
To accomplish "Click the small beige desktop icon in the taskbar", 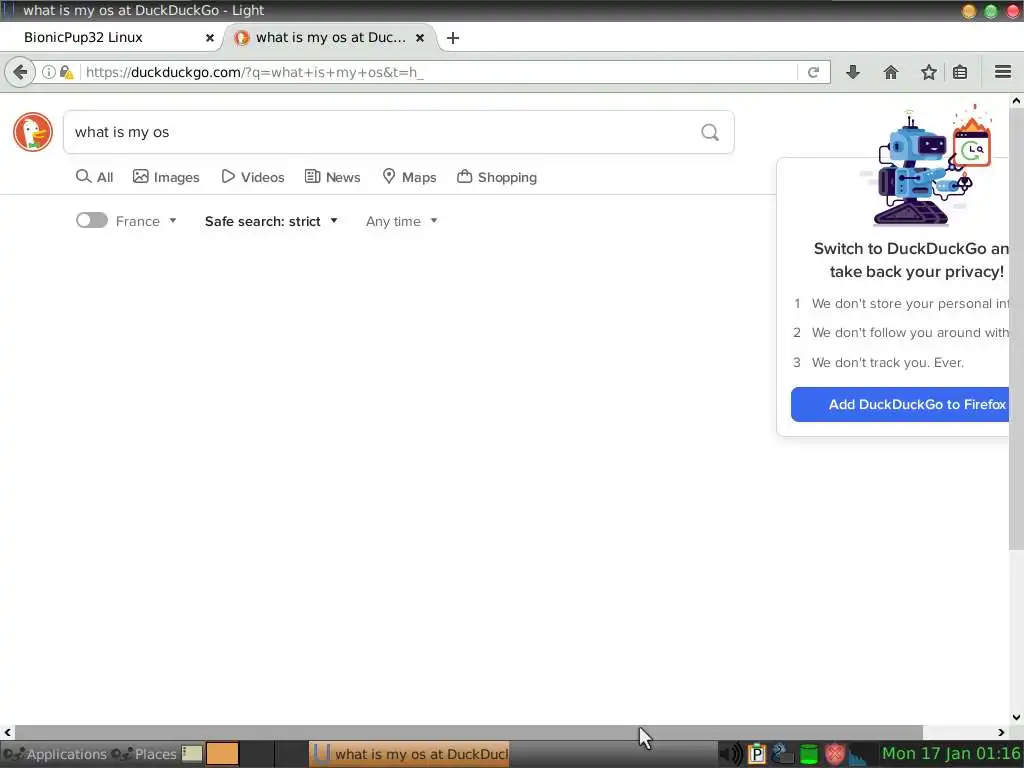I will tap(192, 754).
